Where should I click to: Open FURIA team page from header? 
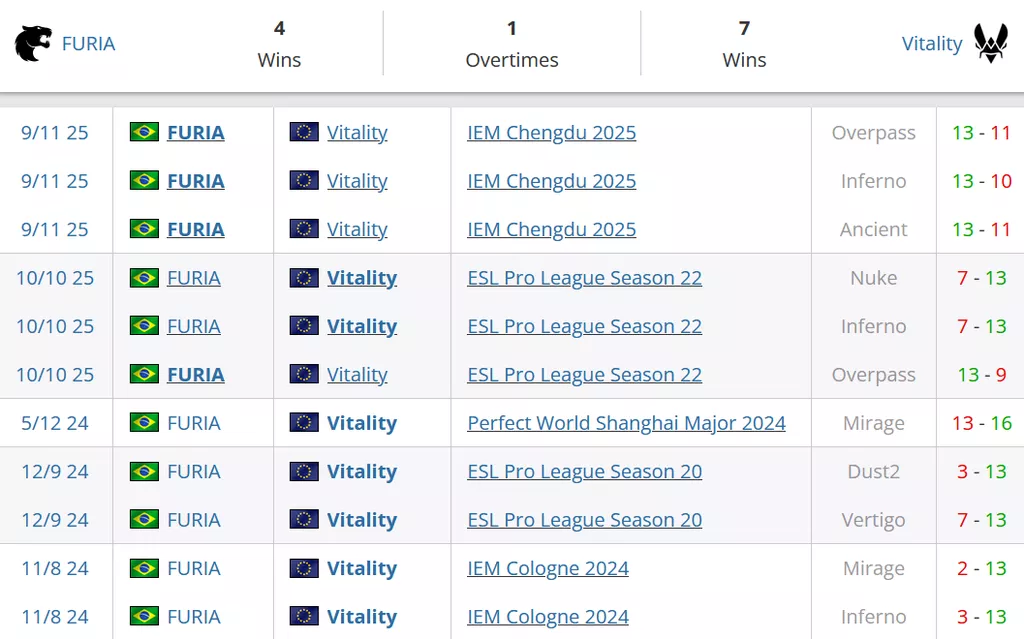[88, 44]
